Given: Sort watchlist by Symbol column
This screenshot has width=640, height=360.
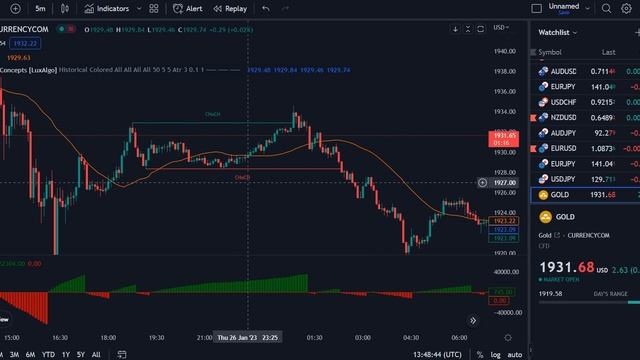Looking at the screenshot, I should (550, 52).
